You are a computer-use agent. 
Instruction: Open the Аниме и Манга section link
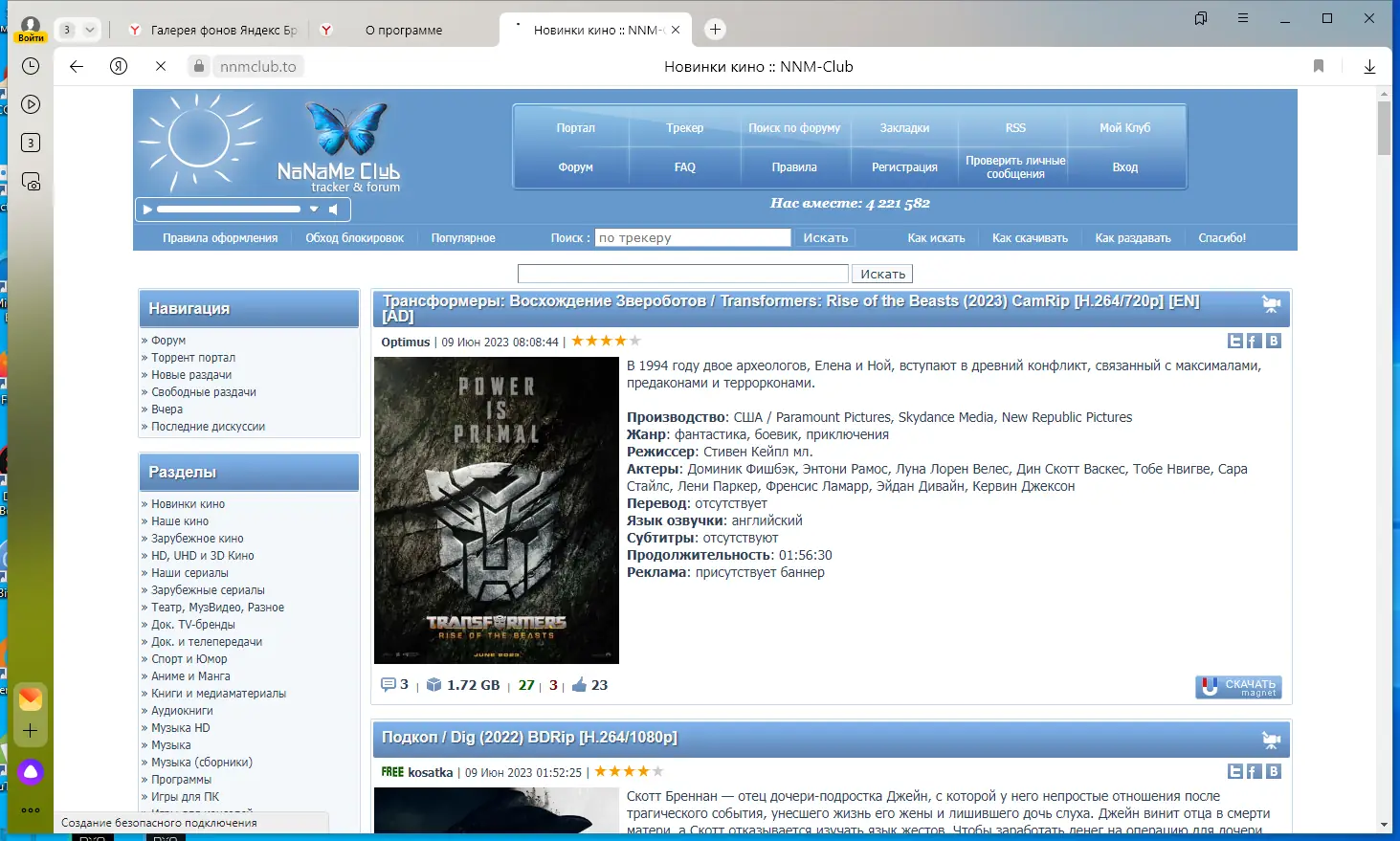coord(190,676)
